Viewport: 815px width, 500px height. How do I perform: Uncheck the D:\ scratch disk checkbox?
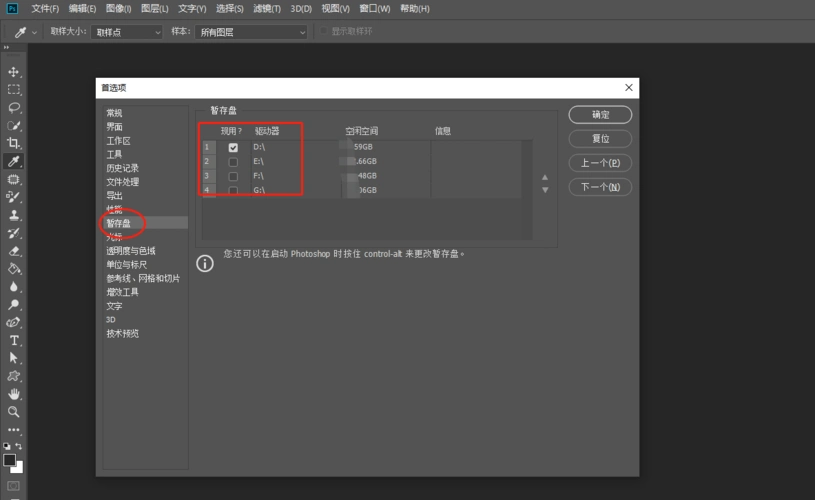tap(233, 148)
